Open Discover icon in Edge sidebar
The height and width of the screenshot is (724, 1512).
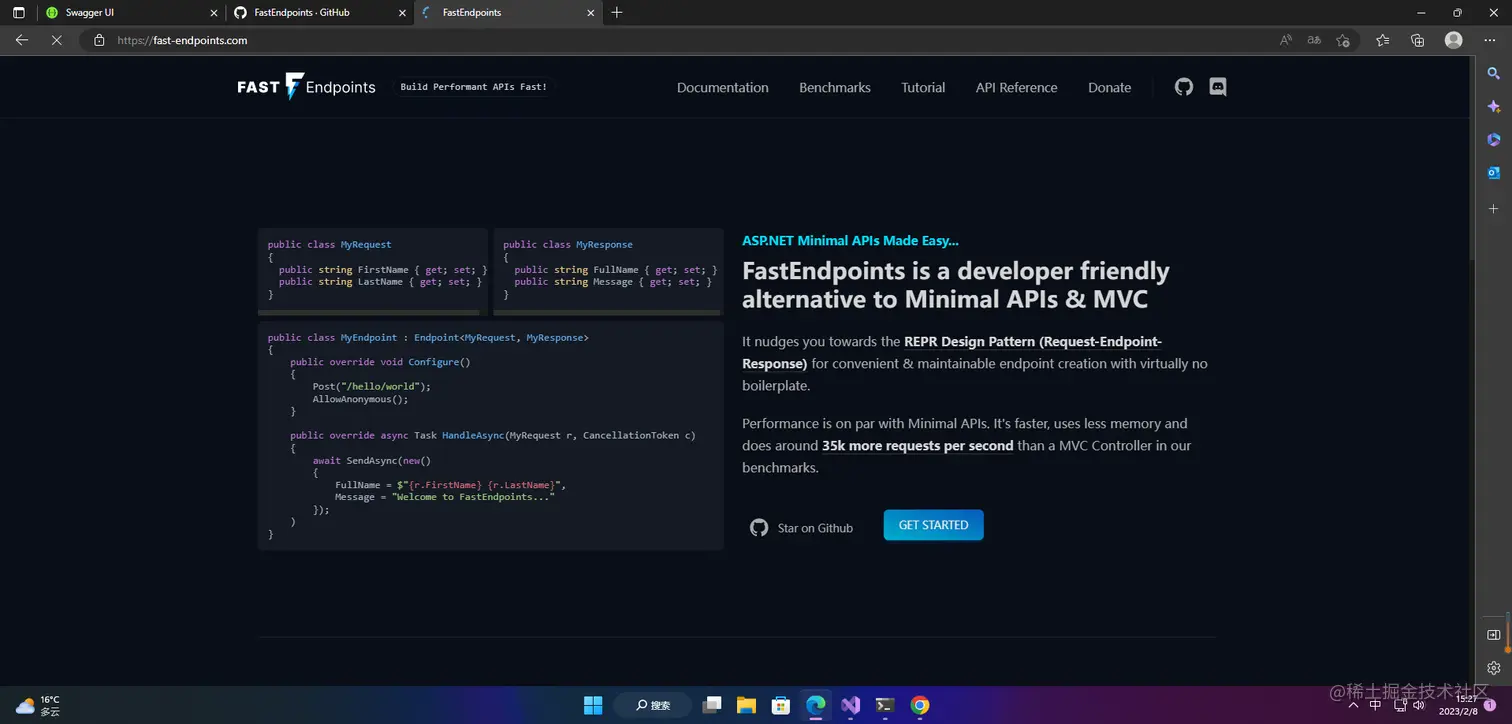pos(1494,107)
